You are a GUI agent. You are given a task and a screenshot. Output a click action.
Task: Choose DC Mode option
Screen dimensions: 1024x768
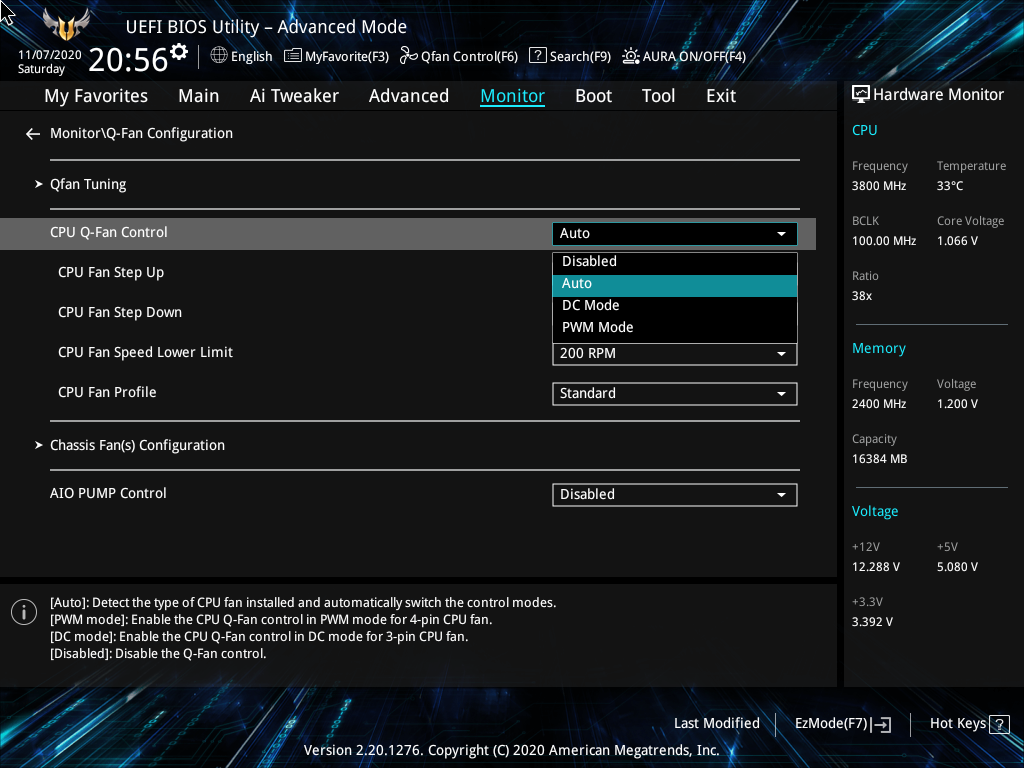point(675,306)
